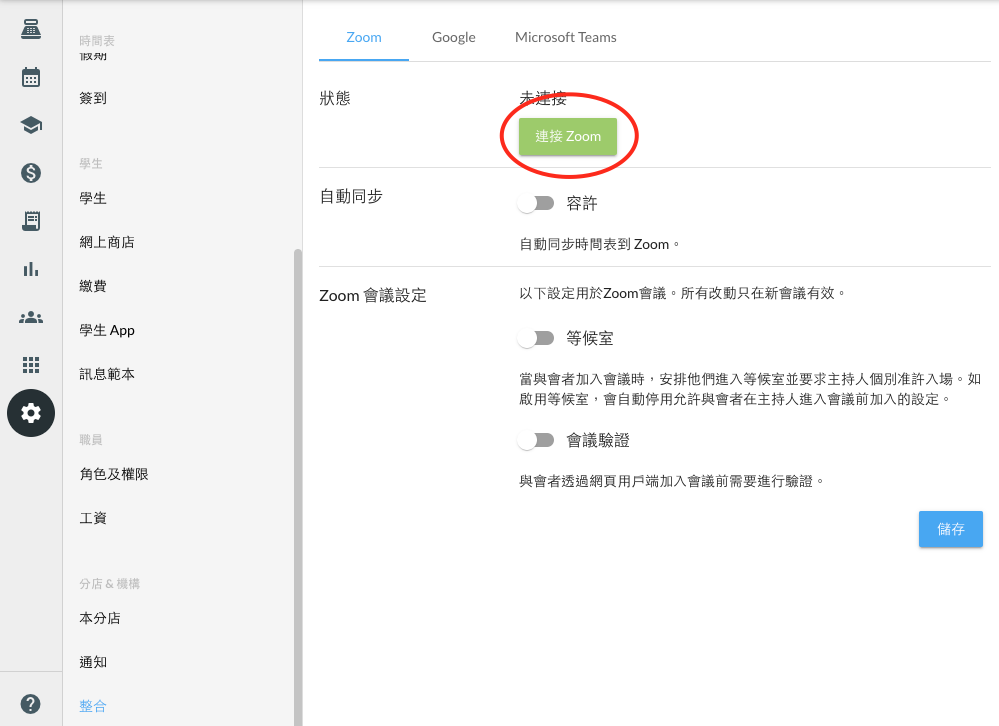Click the Zoom 會議設定 heading
The width and height of the screenshot is (999, 726).
click(373, 295)
